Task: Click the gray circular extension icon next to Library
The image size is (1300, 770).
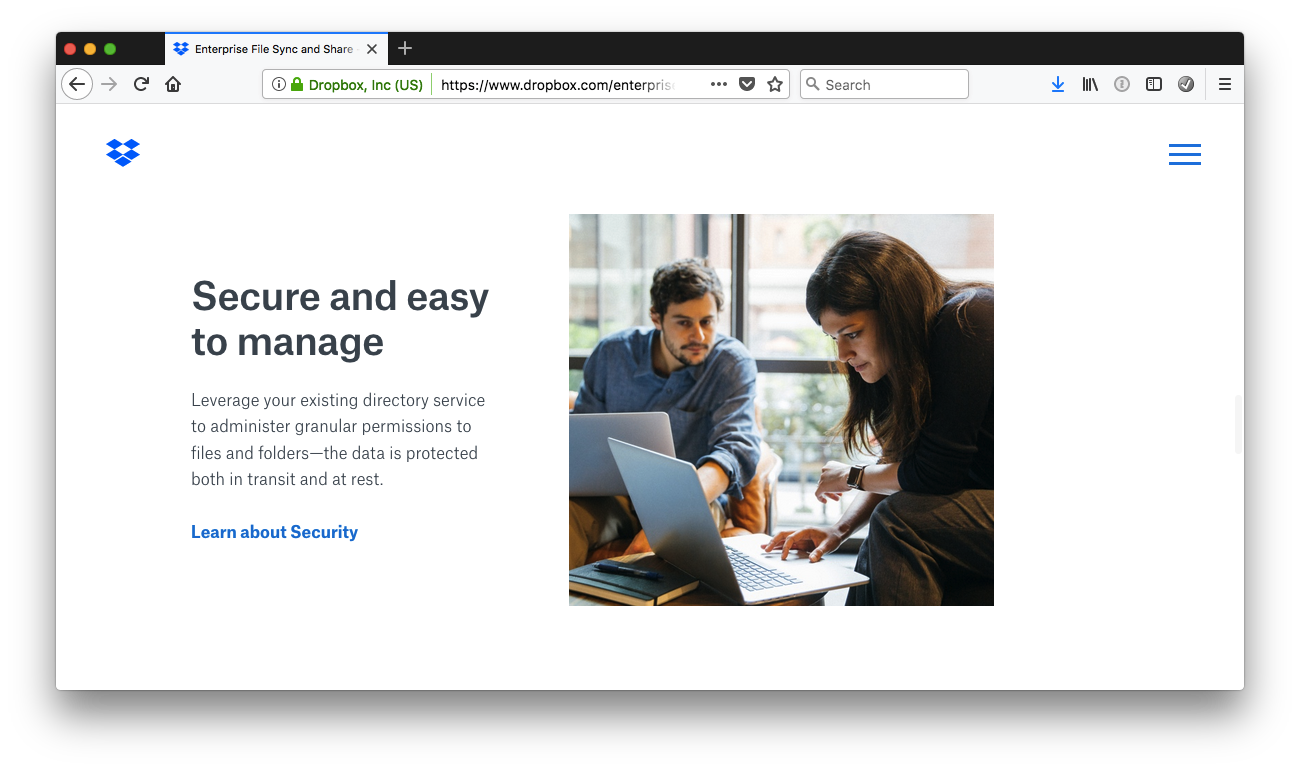Action: (1122, 85)
